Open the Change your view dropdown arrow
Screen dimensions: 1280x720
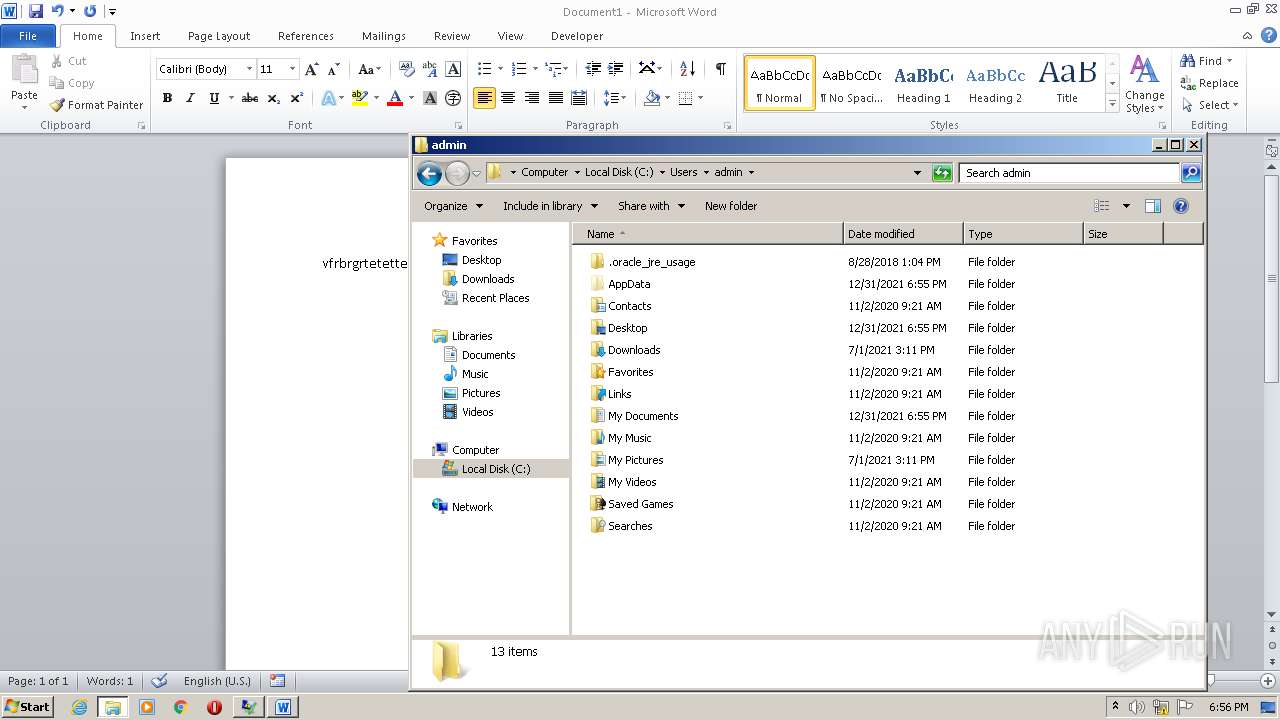coord(1126,206)
